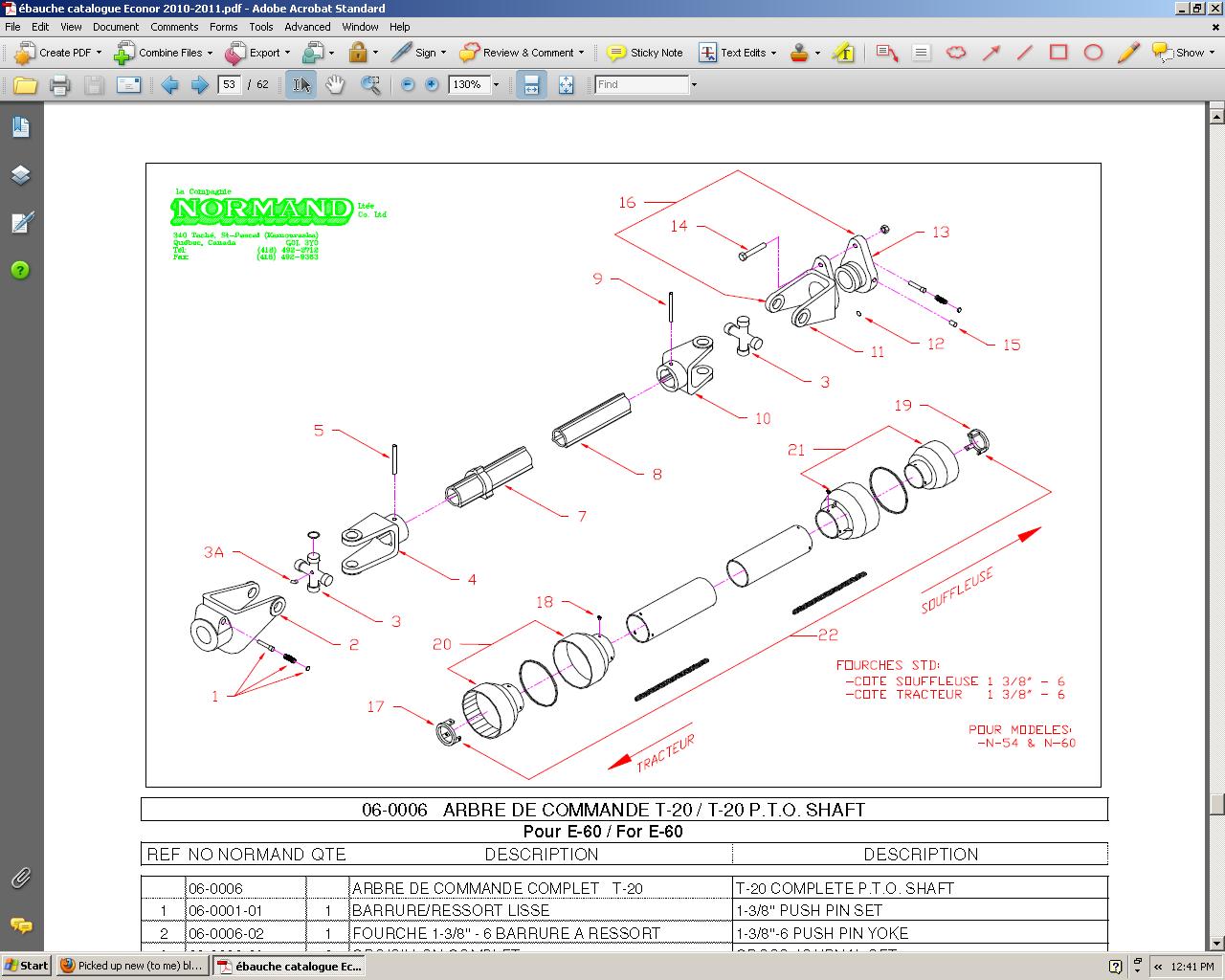Open the Layers navigation panel

(20, 175)
